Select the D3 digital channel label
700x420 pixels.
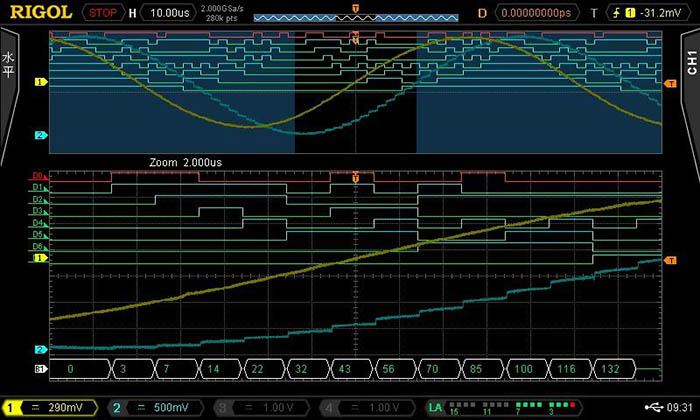39,211
